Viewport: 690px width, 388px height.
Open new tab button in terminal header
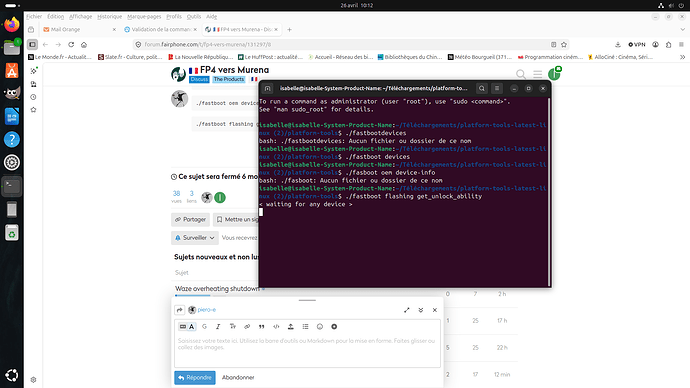[268, 88]
